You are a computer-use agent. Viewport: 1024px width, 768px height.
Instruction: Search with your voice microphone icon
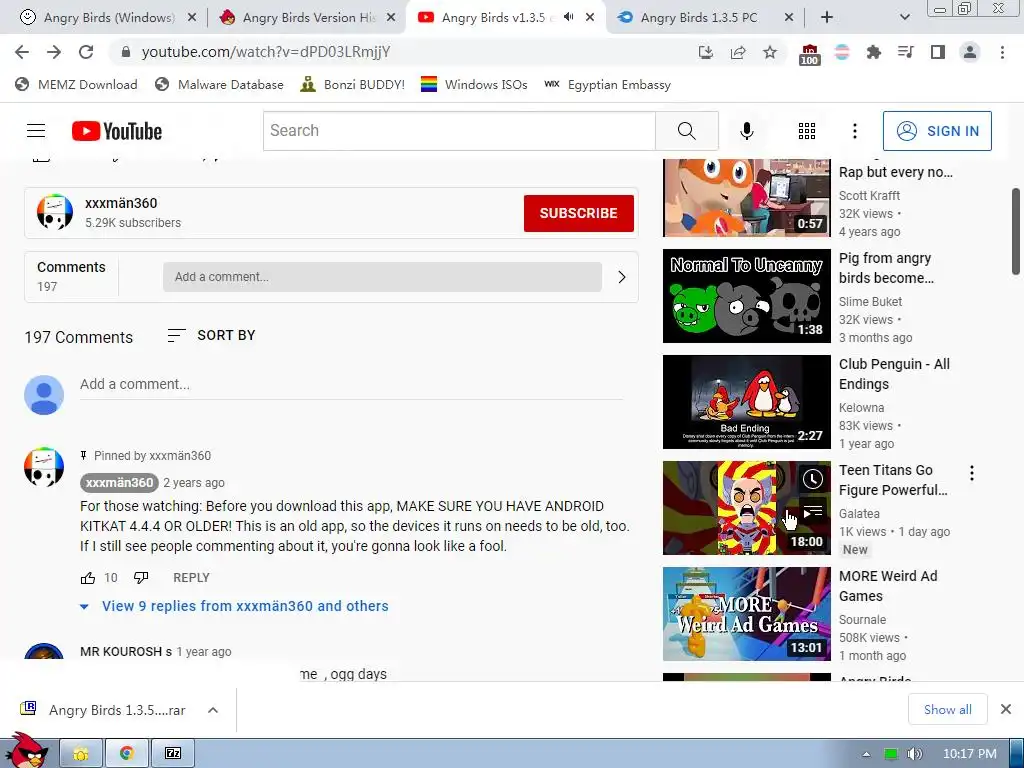pyautogui.click(x=746, y=131)
